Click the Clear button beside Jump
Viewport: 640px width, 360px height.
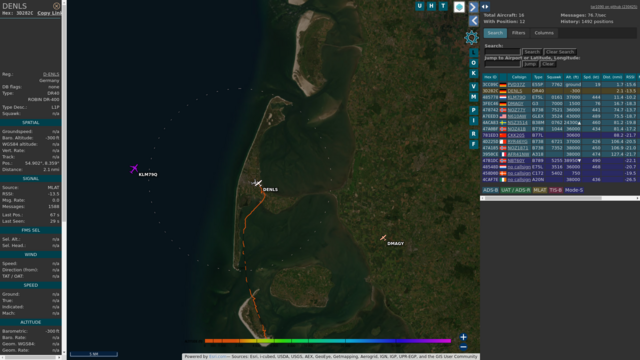(548, 64)
